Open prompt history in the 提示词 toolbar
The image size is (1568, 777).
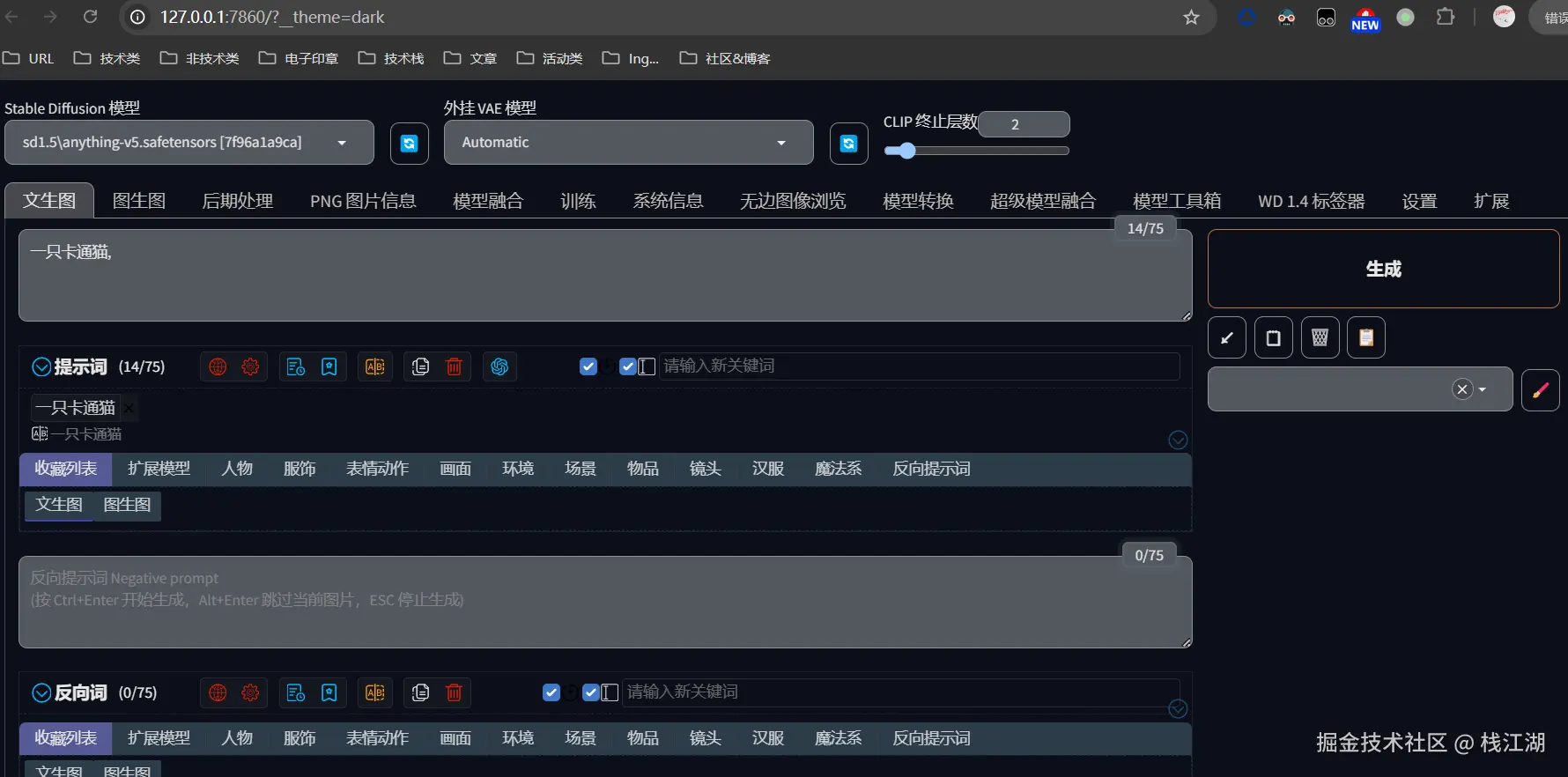pos(296,366)
